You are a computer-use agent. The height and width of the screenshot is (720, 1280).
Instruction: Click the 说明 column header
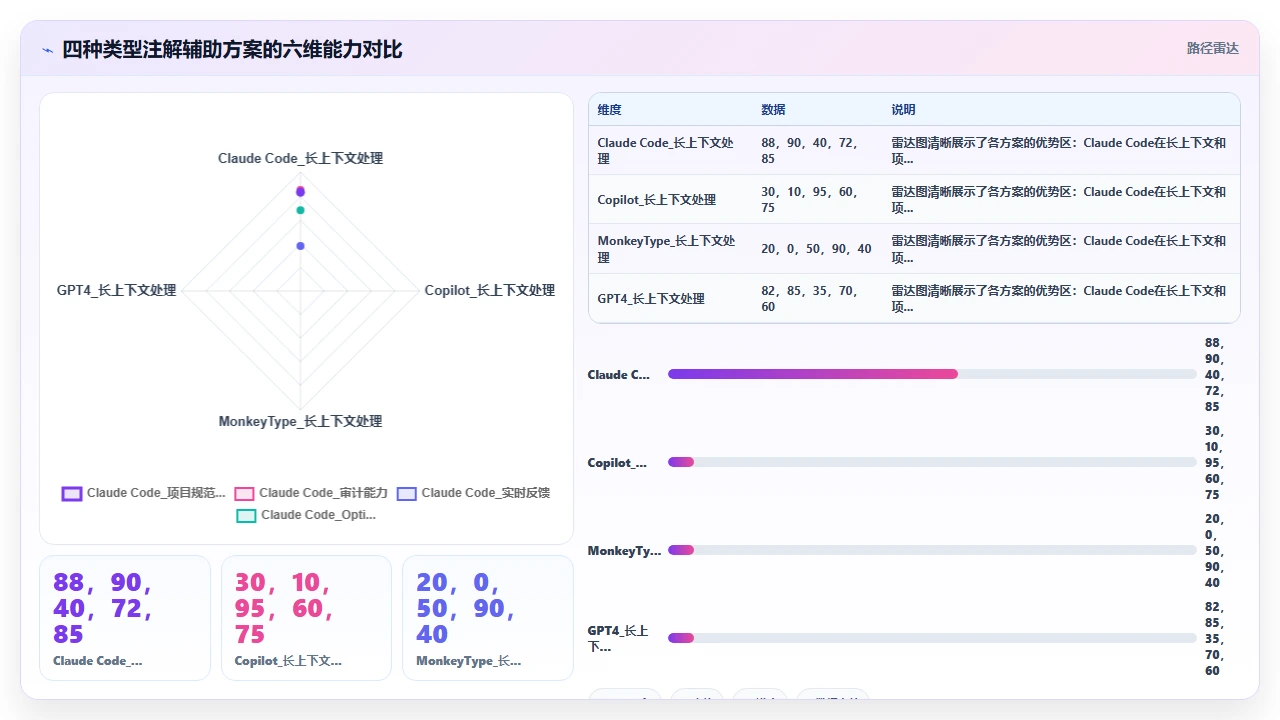pyautogui.click(x=903, y=110)
